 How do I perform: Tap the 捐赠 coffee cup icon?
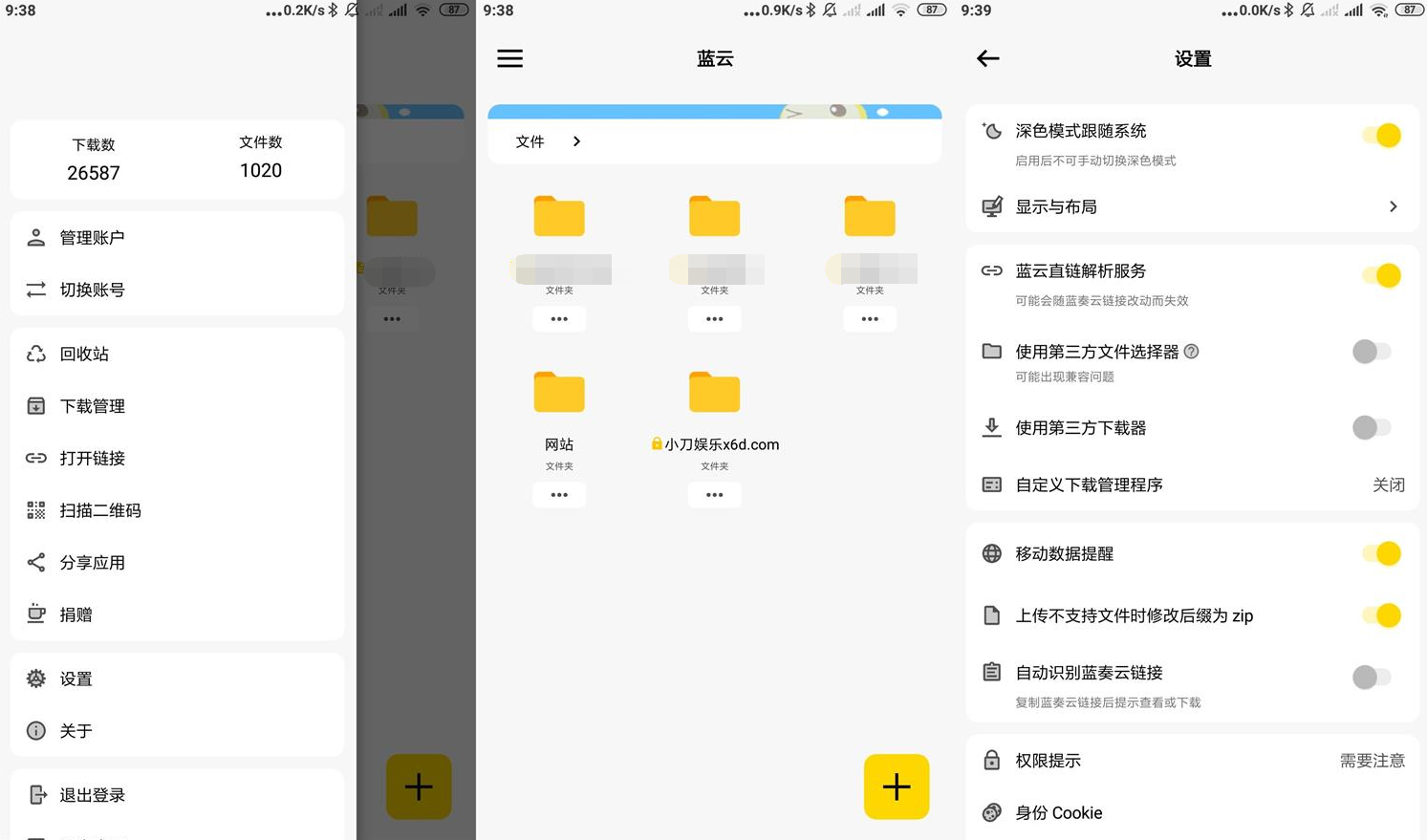[36, 614]
